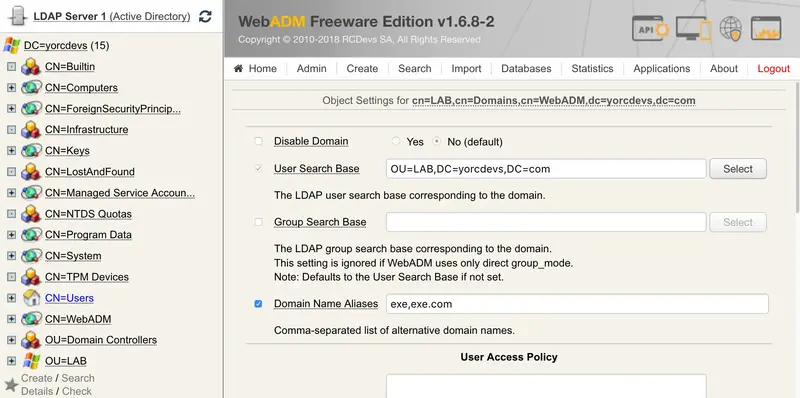
Task: Open the Statistics menu
Action: tap(592, 68)
